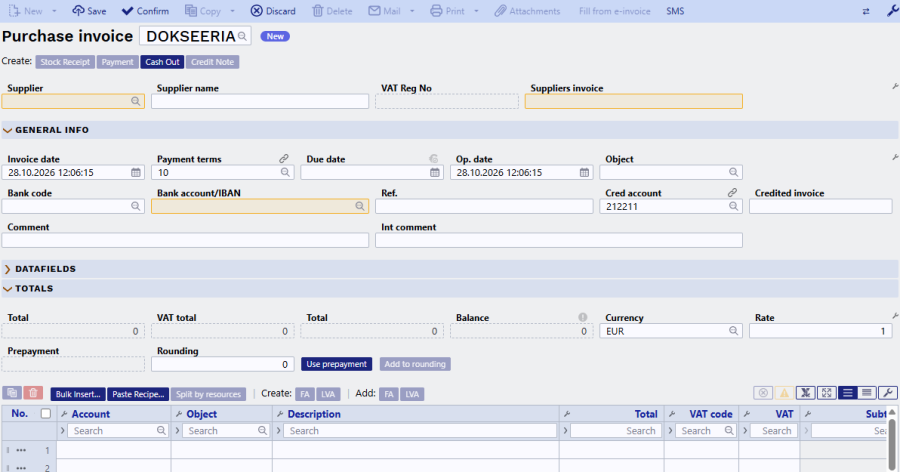Click the red delete rows trash icon
Viewport: 900px width, 472px height.
click(x=33, y=393)
